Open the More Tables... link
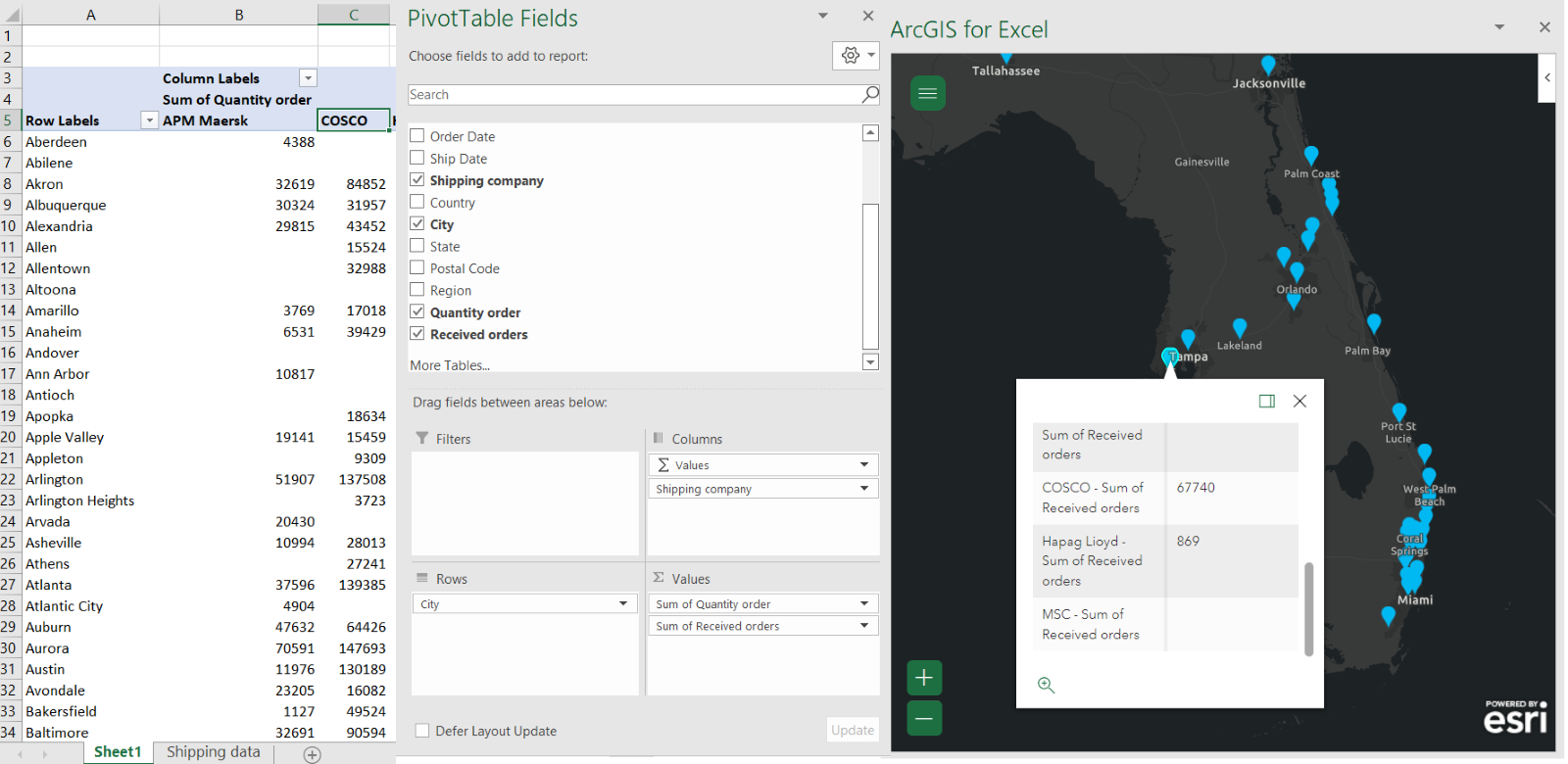Screen dimensions: 1568x764 coord(450,365)
